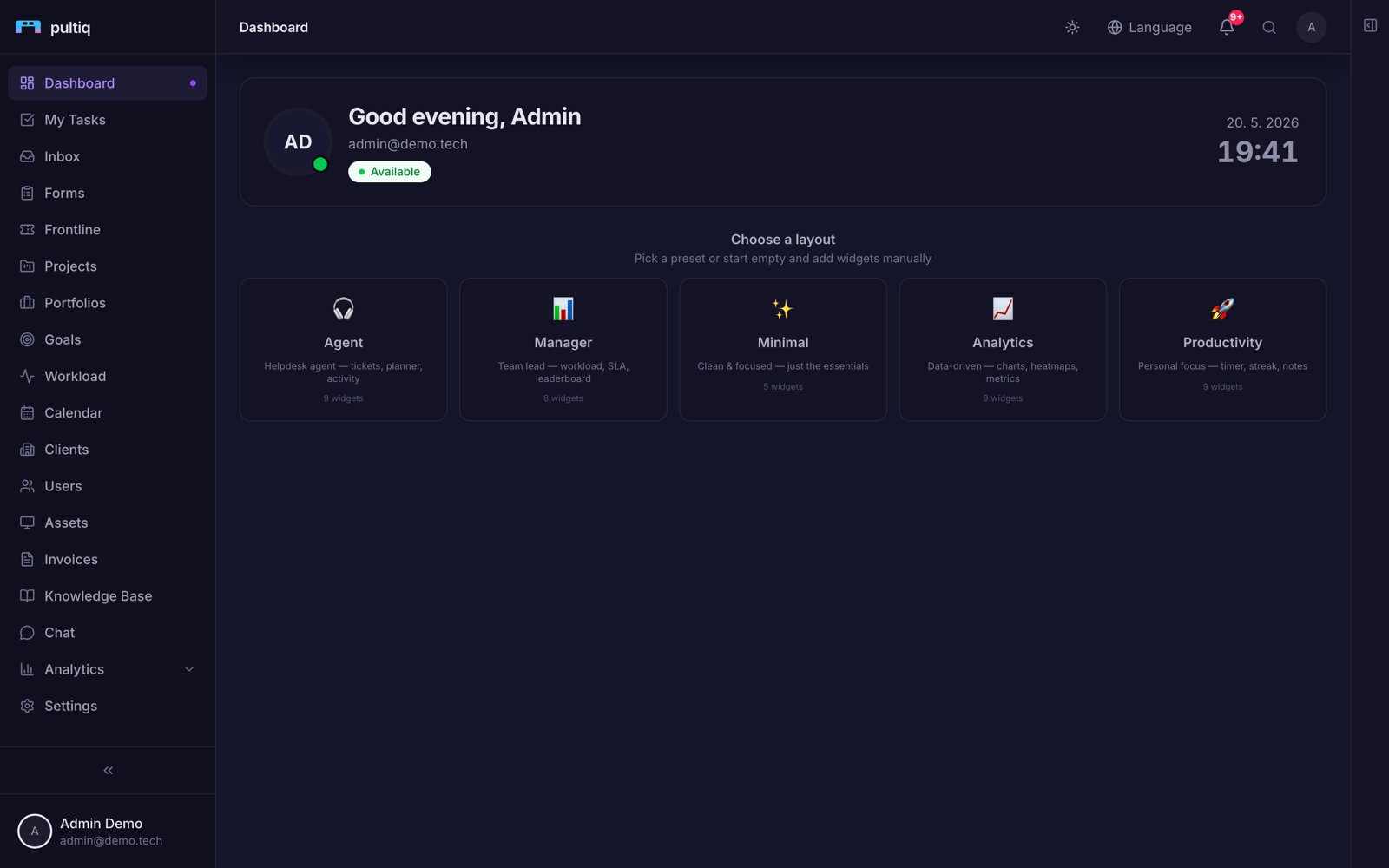Open search with magnifier icon

(x=1269, y=28)
